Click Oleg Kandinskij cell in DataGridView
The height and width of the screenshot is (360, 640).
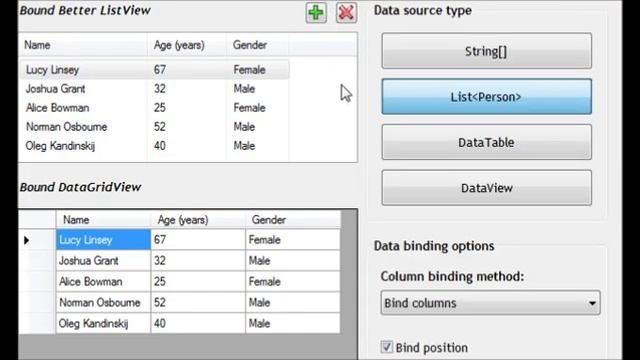[103, 323]
